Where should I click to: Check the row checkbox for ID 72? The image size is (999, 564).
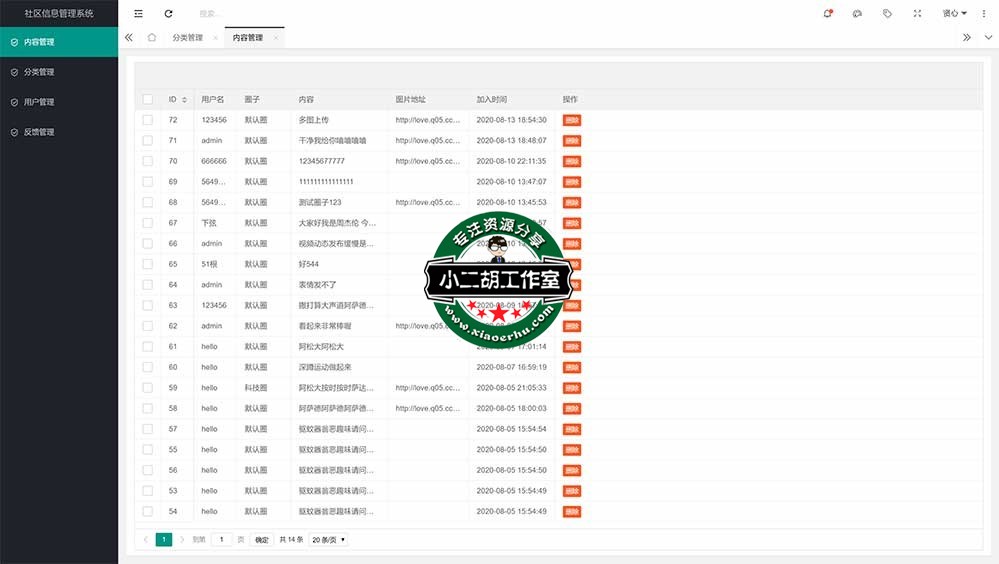click(148, 120)
